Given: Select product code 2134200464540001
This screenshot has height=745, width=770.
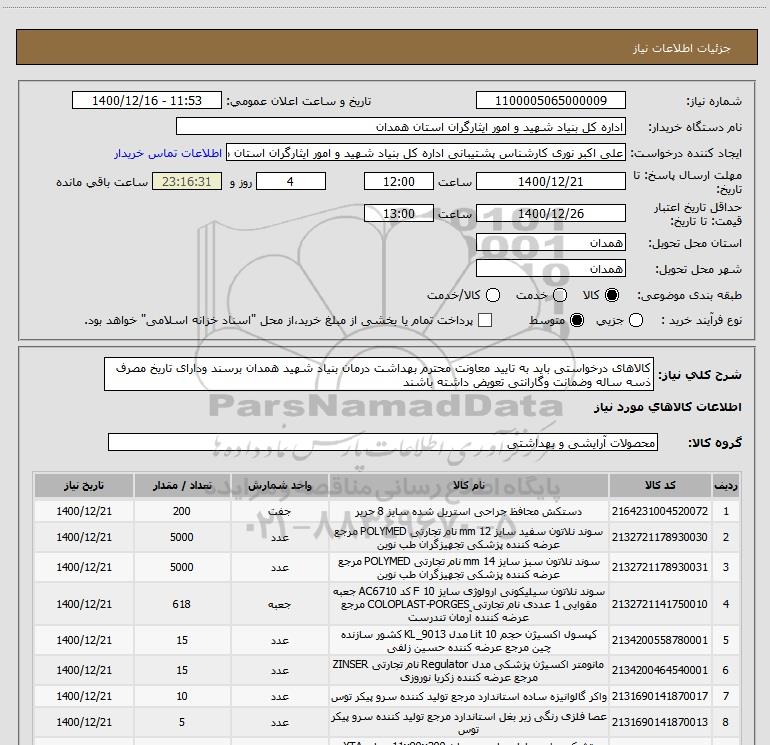Looking at the screenshot, I should point(660,670).
